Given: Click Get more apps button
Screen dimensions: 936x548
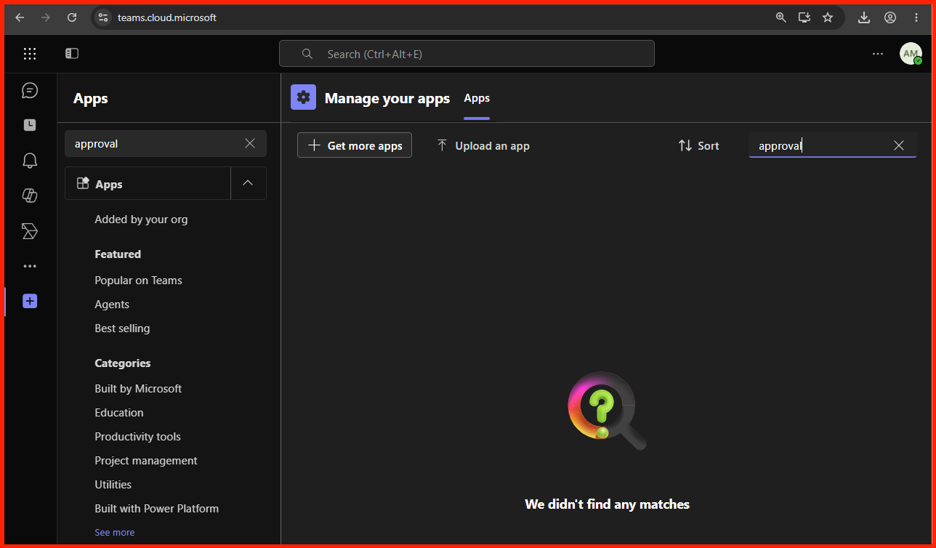Looking at the screenshot, I should (x=355, y=145).
